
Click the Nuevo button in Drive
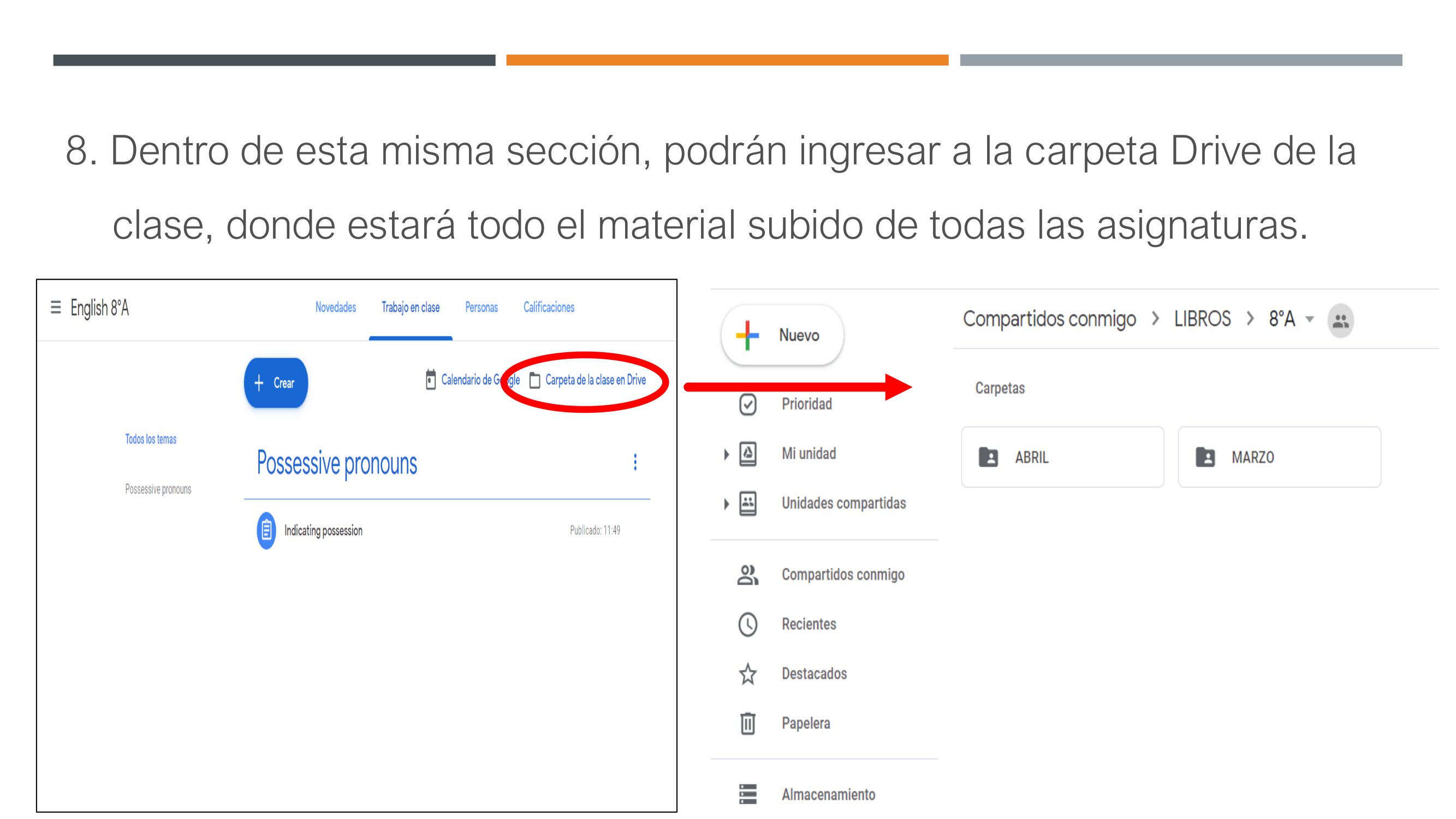click(782, 335)
